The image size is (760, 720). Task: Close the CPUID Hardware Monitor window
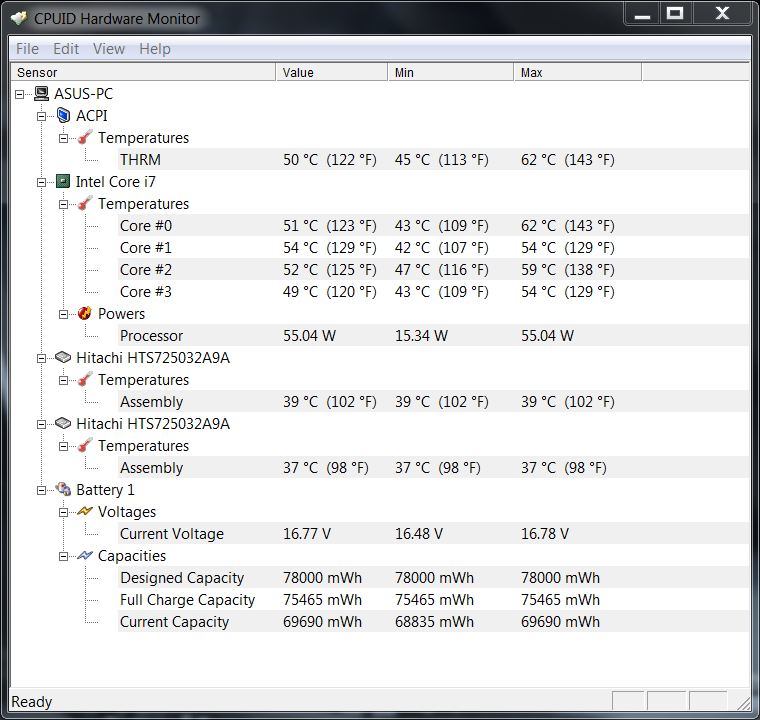[722, 14]
